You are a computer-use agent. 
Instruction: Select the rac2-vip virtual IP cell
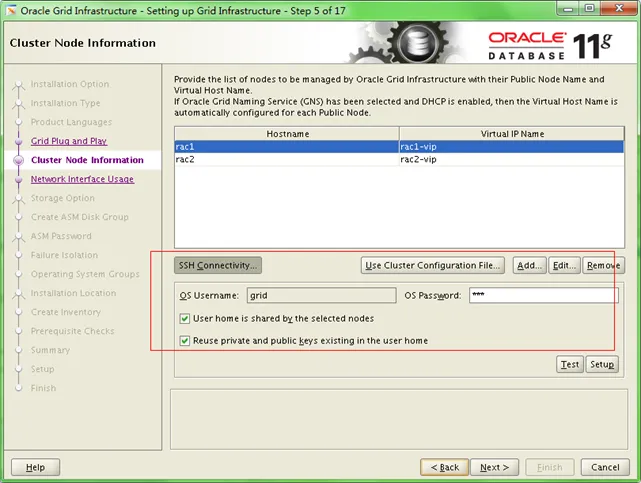tap(512, 159)
